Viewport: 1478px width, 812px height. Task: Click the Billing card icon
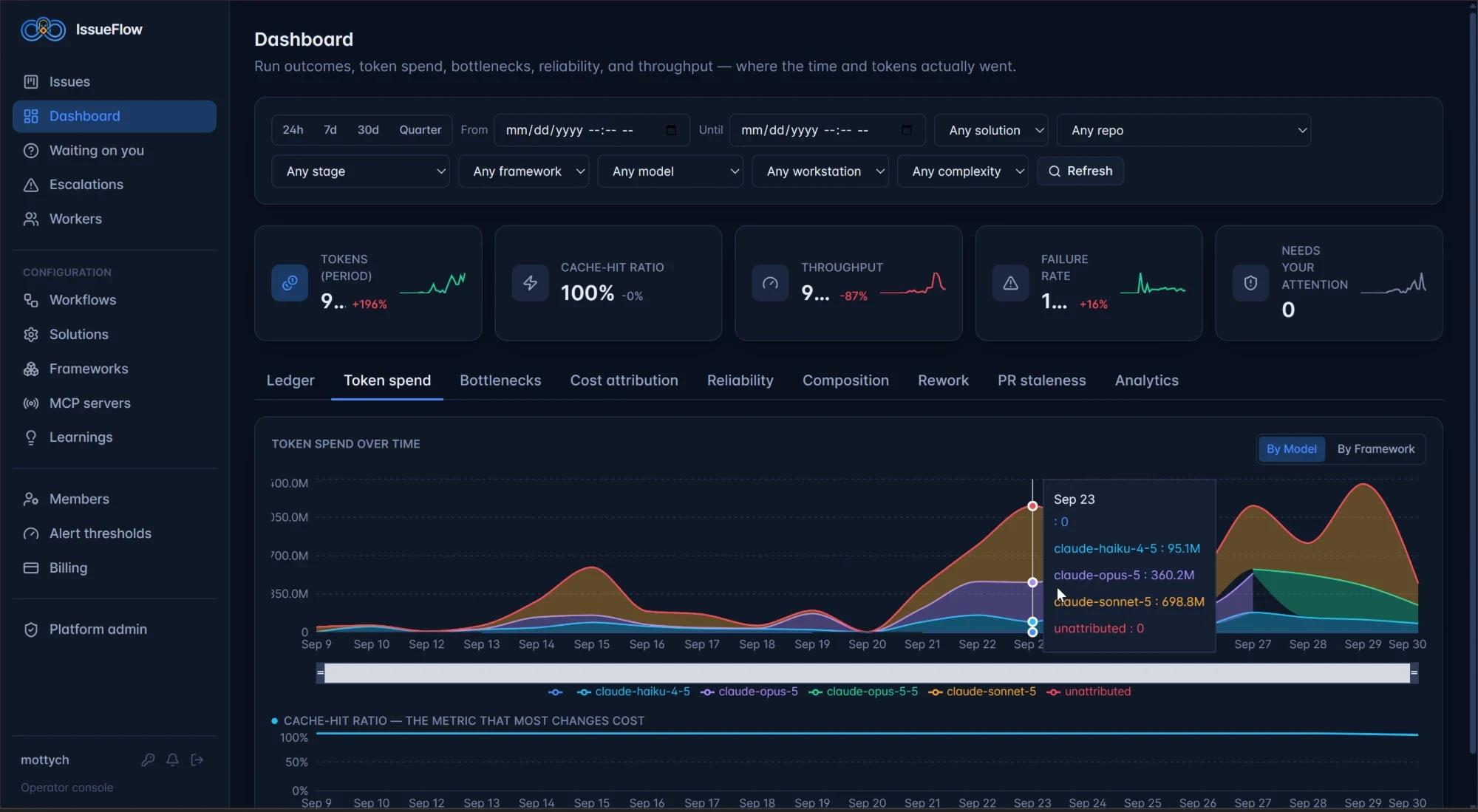(31, 568)
